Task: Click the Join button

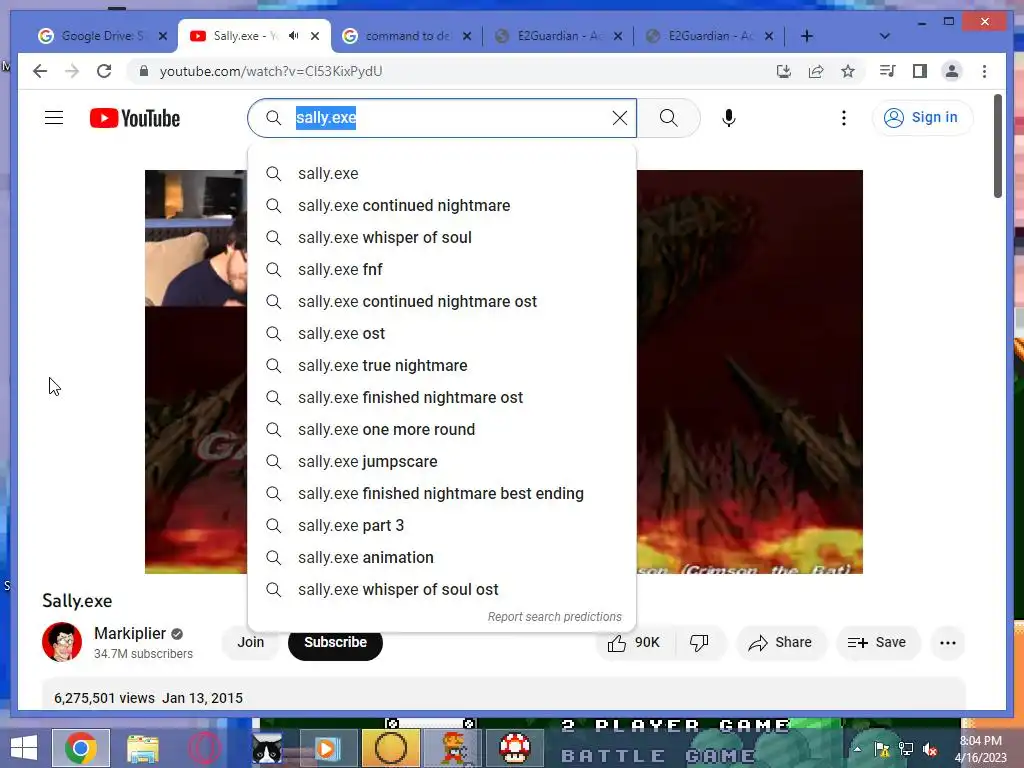Action: point(251,643)
